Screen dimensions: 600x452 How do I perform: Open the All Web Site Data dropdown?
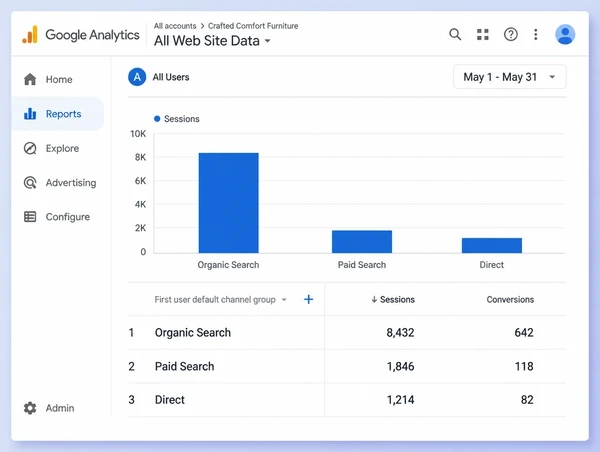click(212, 41)
